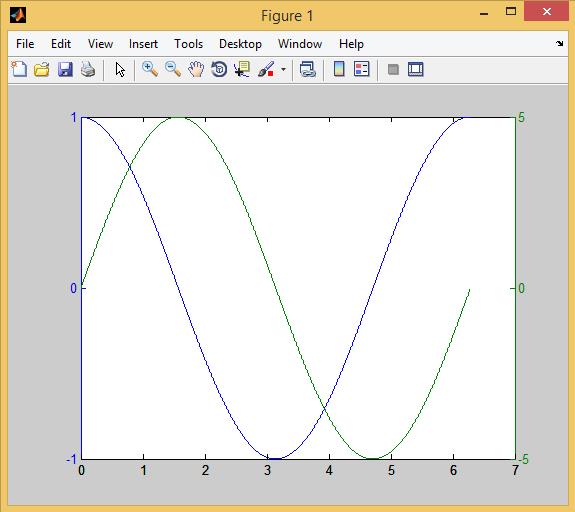Expand the brush color dropdown arrow
The height and width of the screenshot is (512, 575).
click(x=283, y=69)
